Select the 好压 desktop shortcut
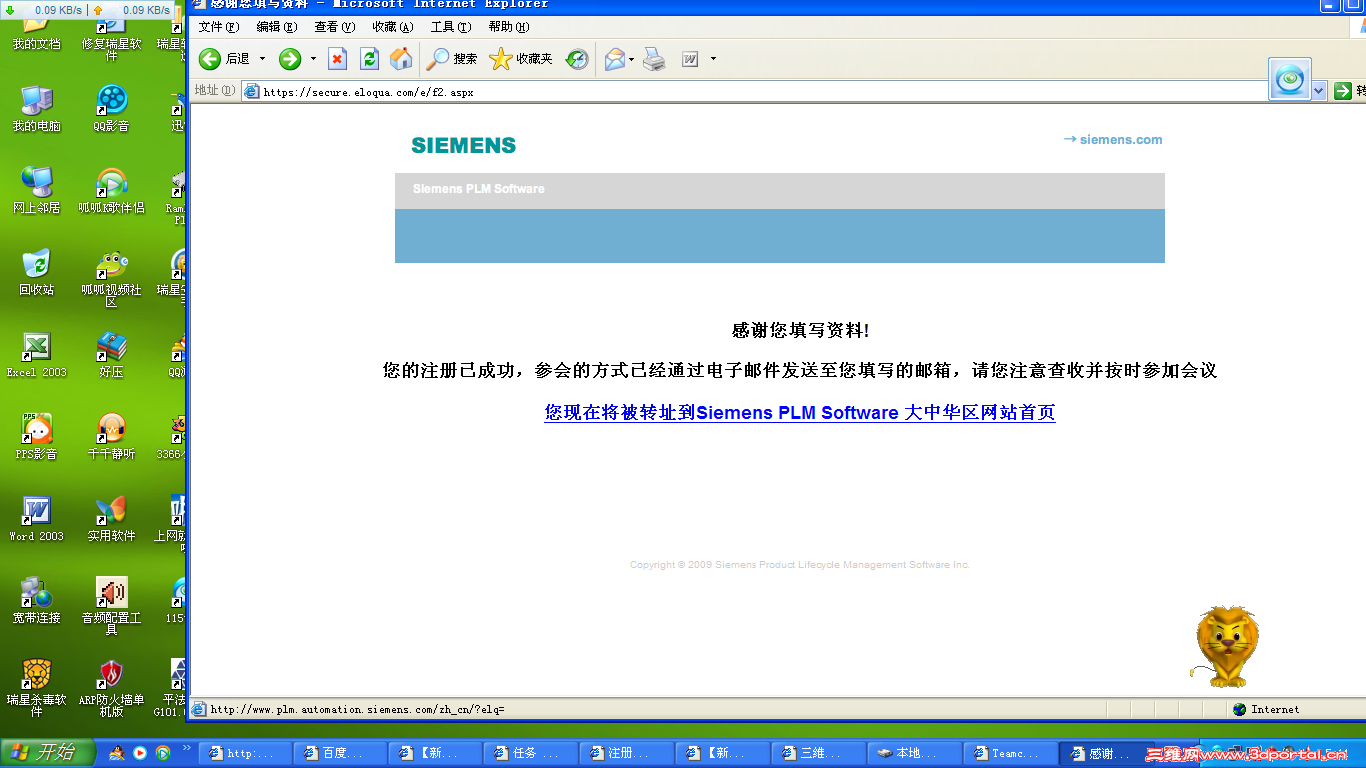This screenshot has height=768, width=1366. pos(112,354)
